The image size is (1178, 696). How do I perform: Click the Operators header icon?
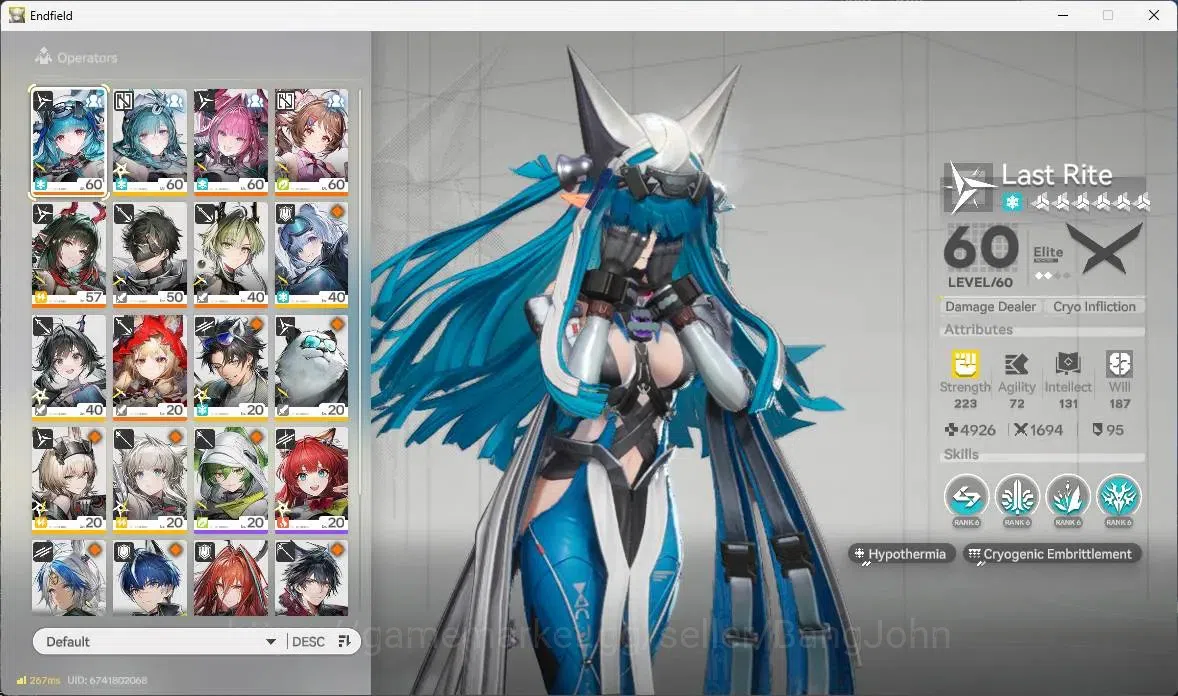click(44, 57)
